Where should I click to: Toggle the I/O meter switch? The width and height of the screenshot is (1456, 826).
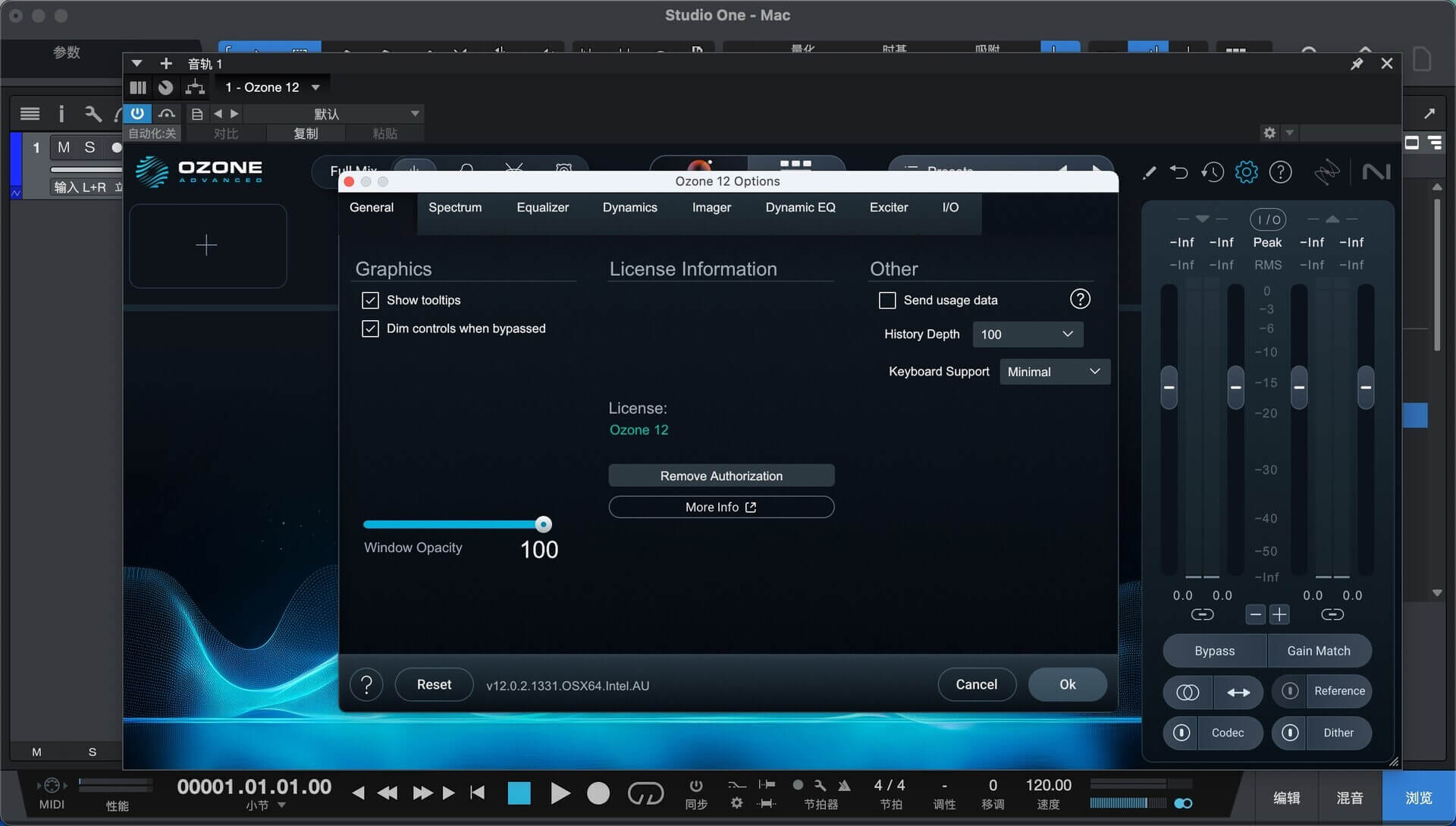pos(1268,220)
